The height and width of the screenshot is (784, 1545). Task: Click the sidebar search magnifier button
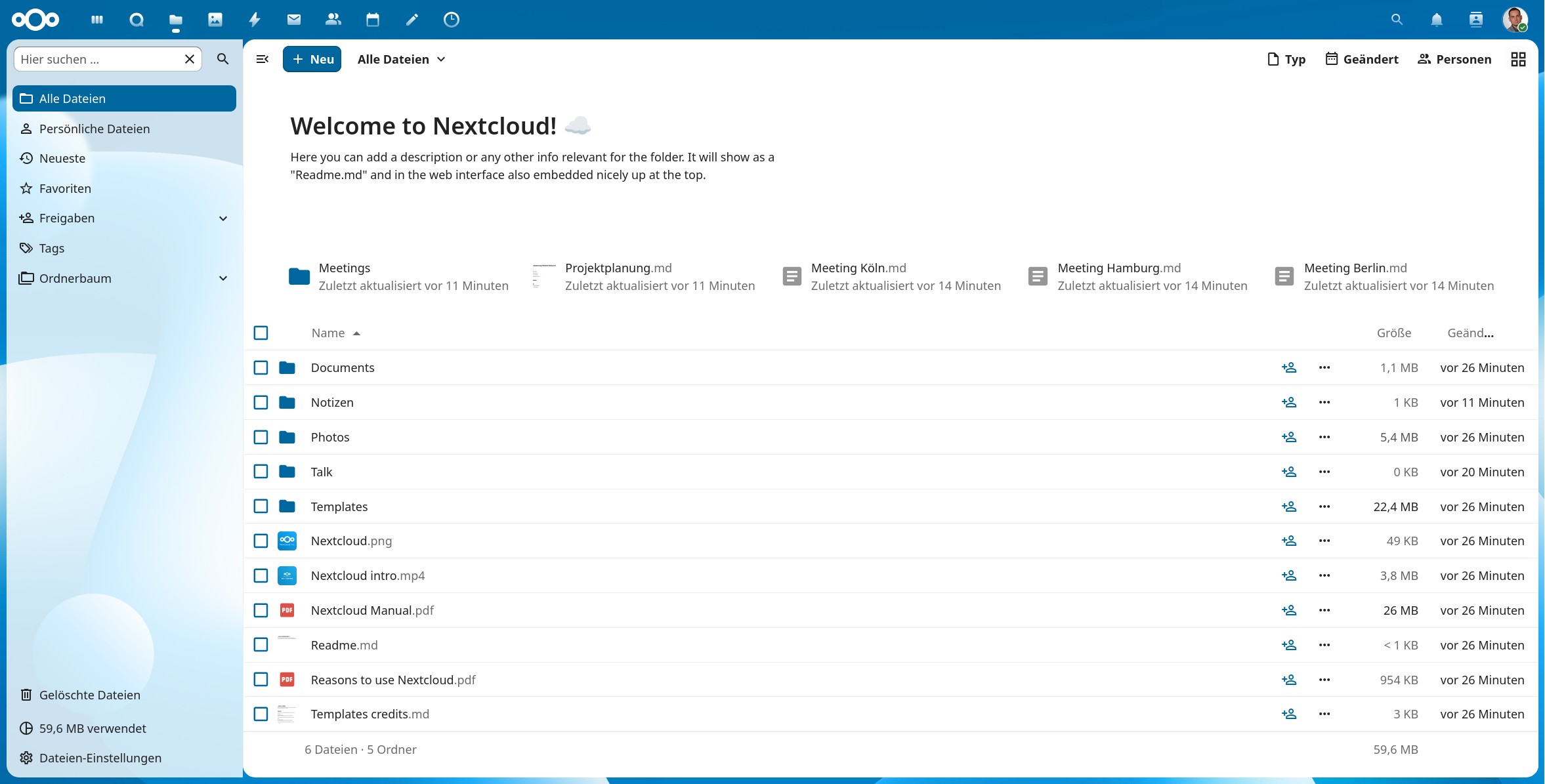tap(223, 59)
